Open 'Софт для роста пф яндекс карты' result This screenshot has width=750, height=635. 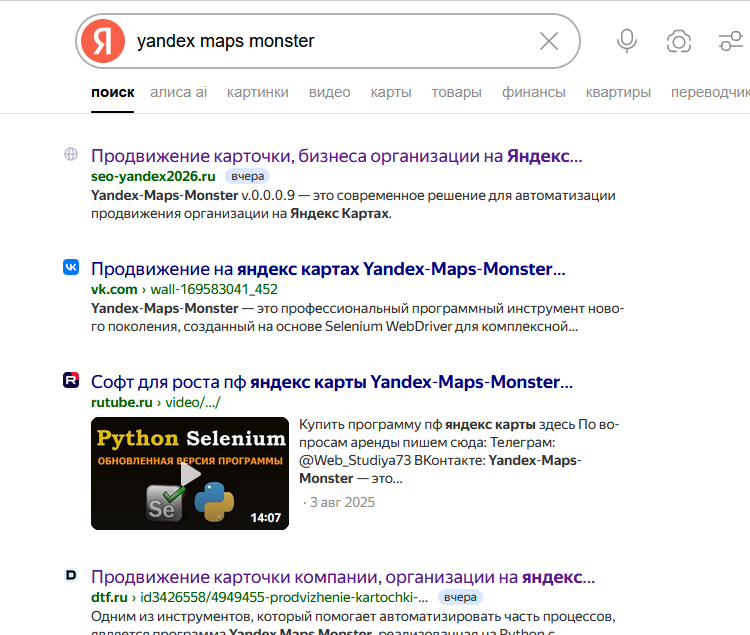tap(332, 382)
